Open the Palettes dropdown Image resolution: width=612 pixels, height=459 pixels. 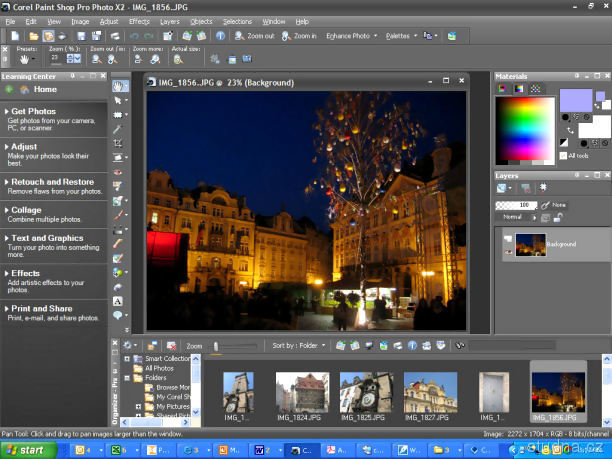[x=399, y=36]
